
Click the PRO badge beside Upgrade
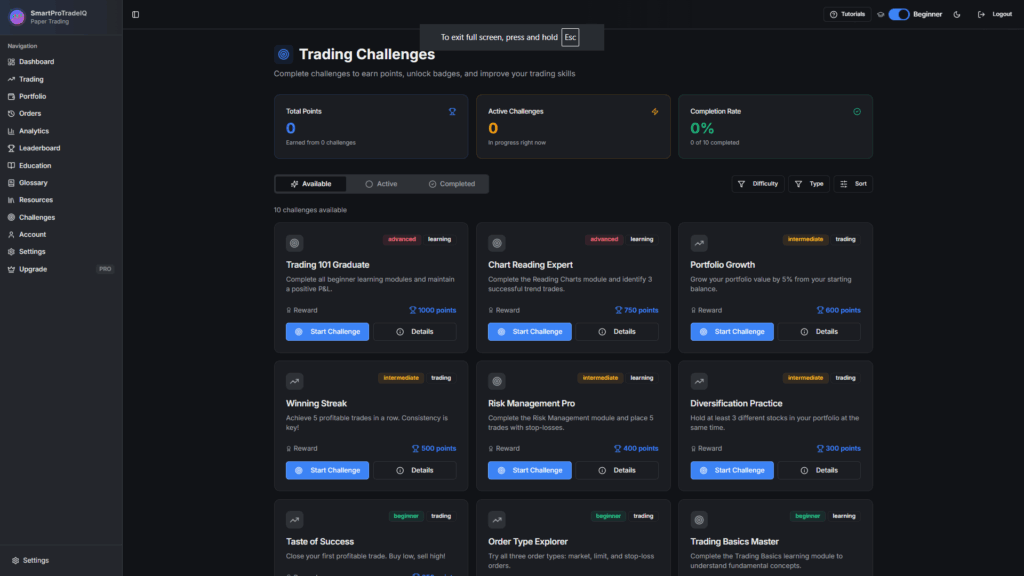tap(105, 269)
